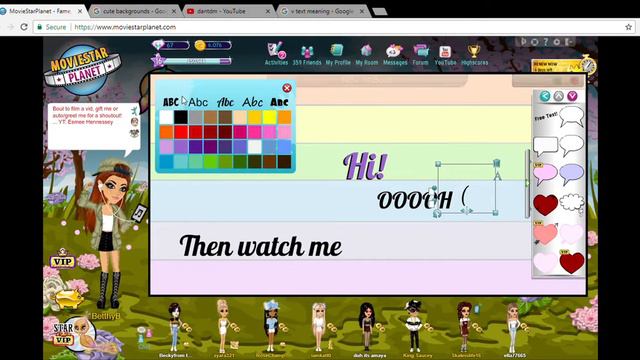The height and width of the screenshot is (360, 640).
Task: Click the magenta down arrow in the bubbles panel
Action: (x=572, y=96)
